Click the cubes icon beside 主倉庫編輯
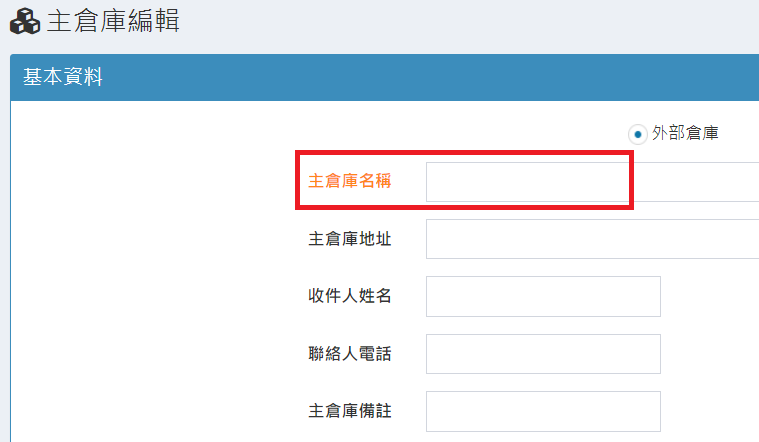 [x=24, y=22]
